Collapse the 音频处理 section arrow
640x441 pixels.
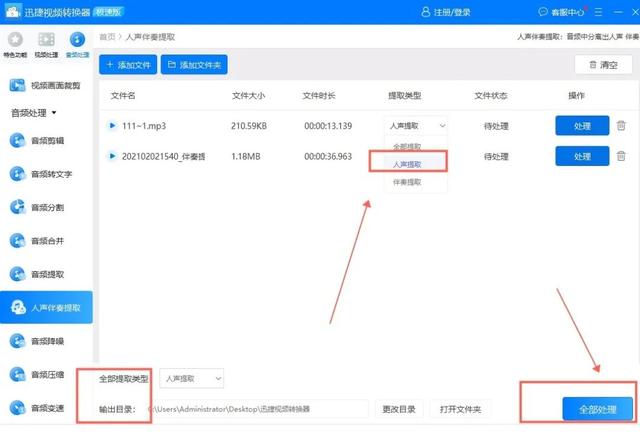pyautogui.click(x=54, y=113)
